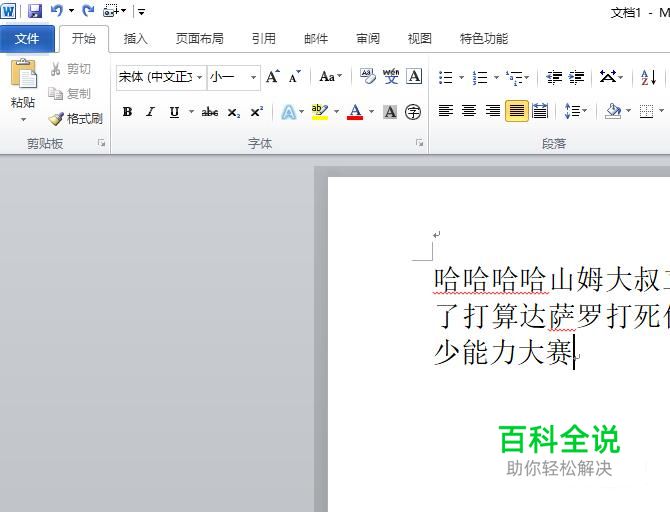
Task: Align text left
Action: (x=446, y=112)
